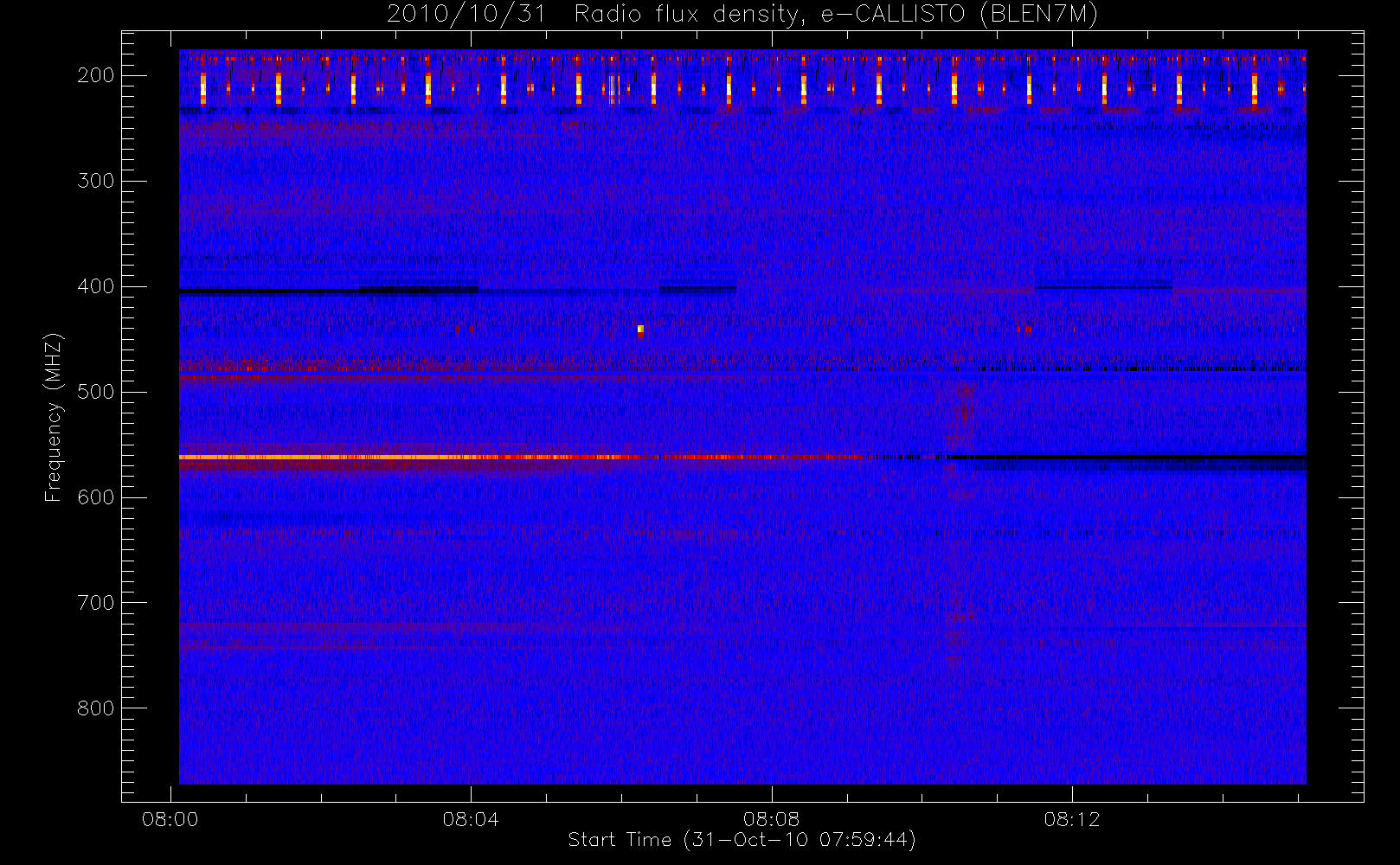Select the 200 frequency tick label
The width and height of the screenshot is (1400, 865).
(x=96, y=75)
